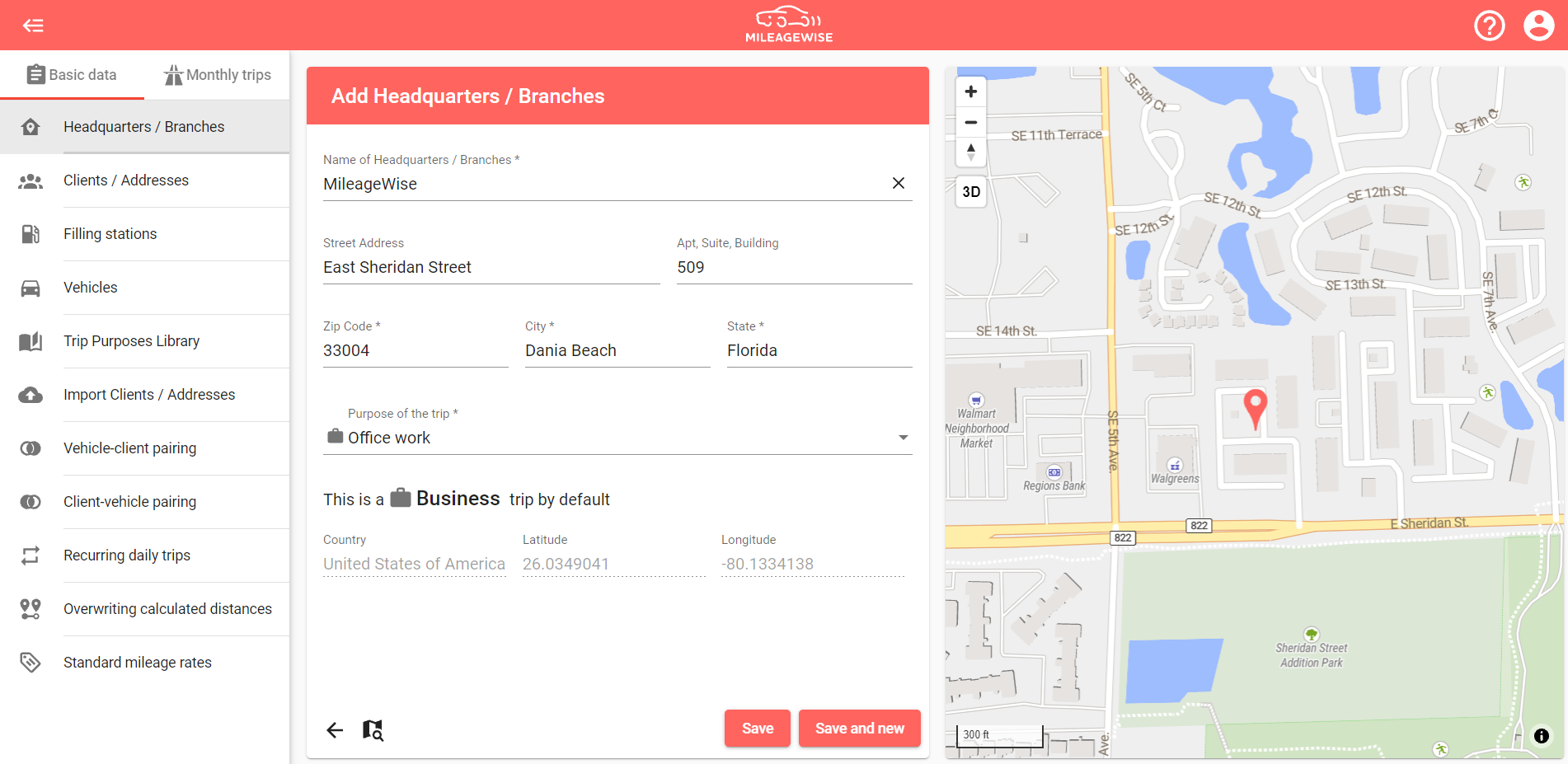Click the 'Add Headquarters / Branches' heading
1568x764 pixels.
tap(467, 96)
